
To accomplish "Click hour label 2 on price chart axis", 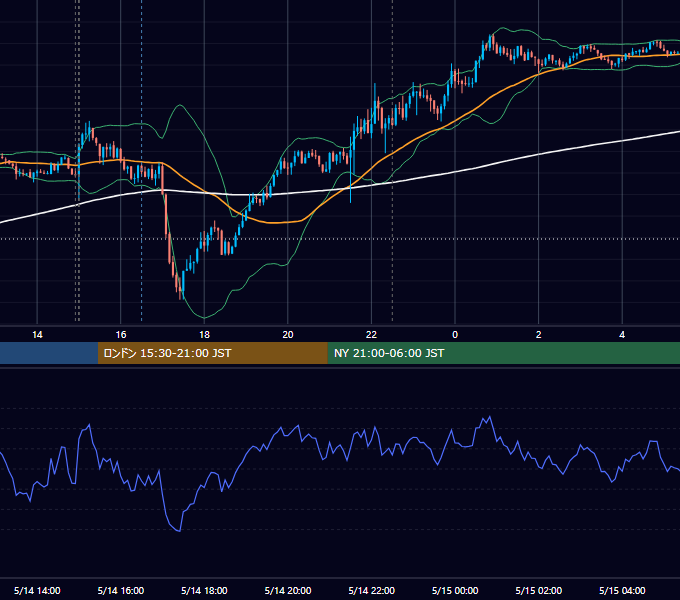I will pyautogui.click(x=539, y=335).
